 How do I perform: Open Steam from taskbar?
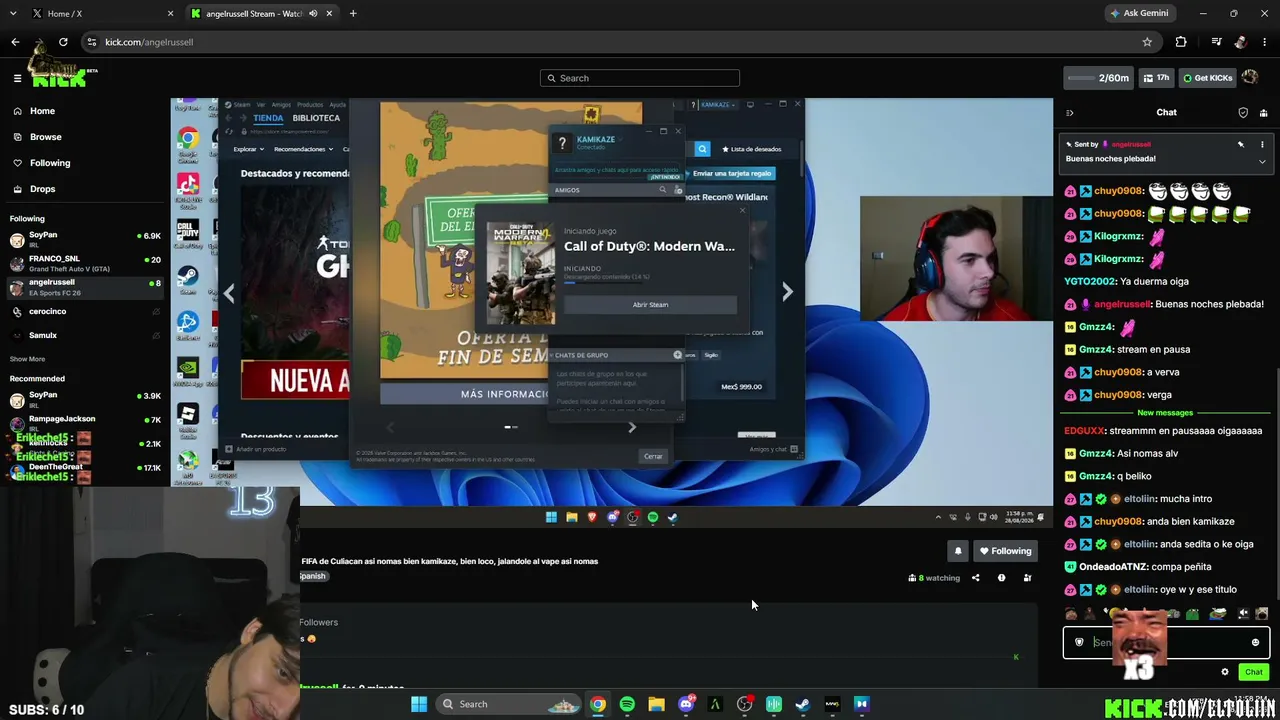(x=802, y=704)
